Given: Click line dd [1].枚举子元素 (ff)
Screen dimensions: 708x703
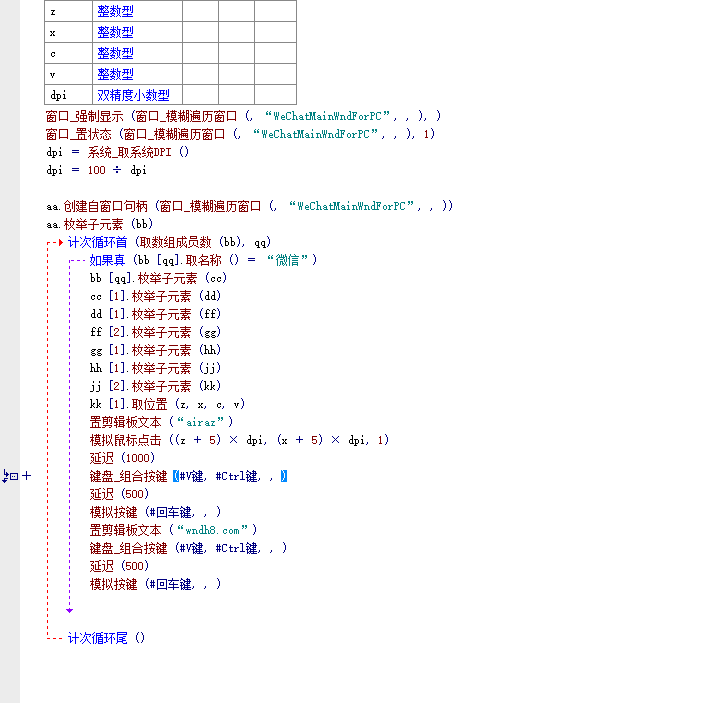Looking at the screenshot, I should click(x=155, y=314).
